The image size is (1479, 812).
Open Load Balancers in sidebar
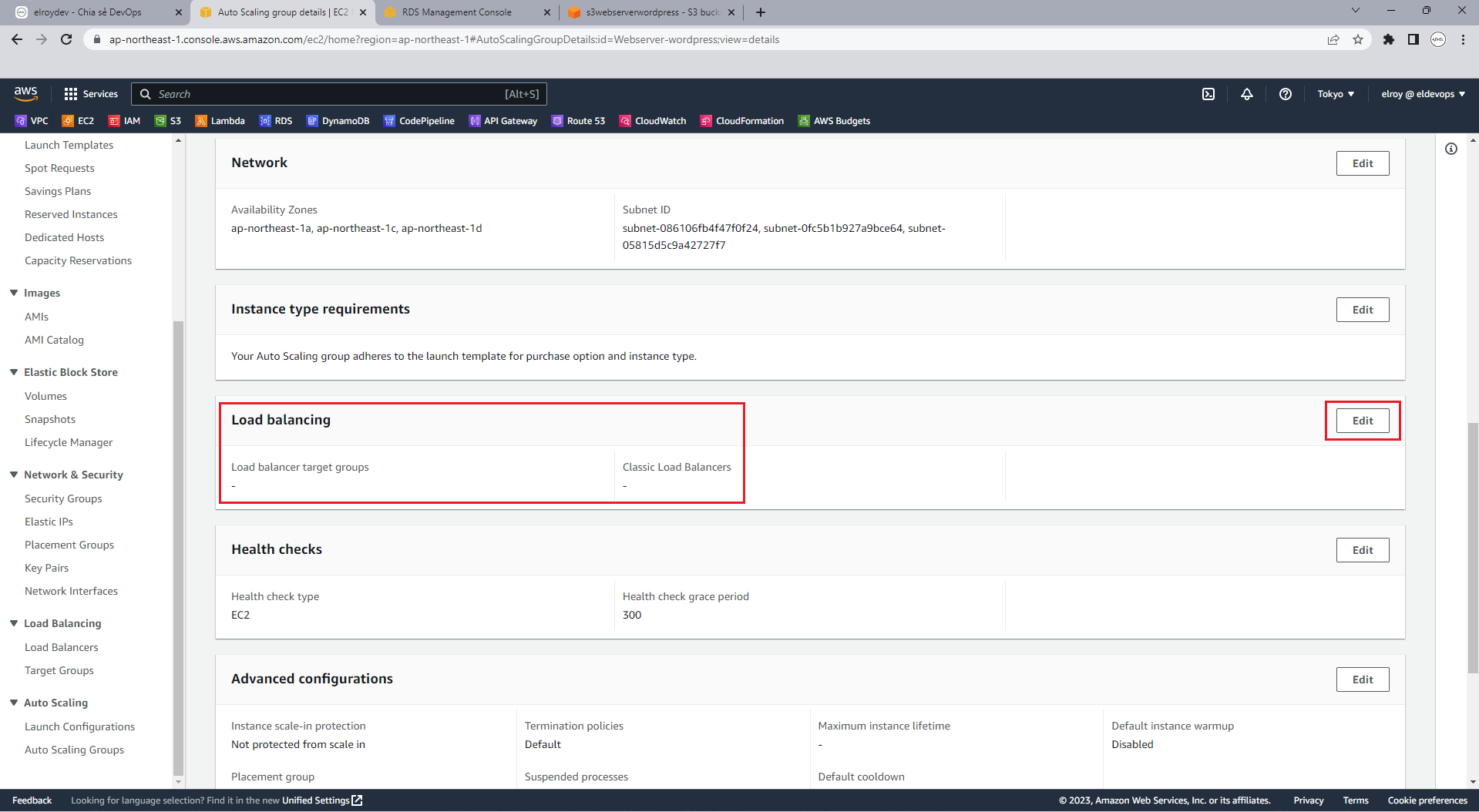click(61, 647)
